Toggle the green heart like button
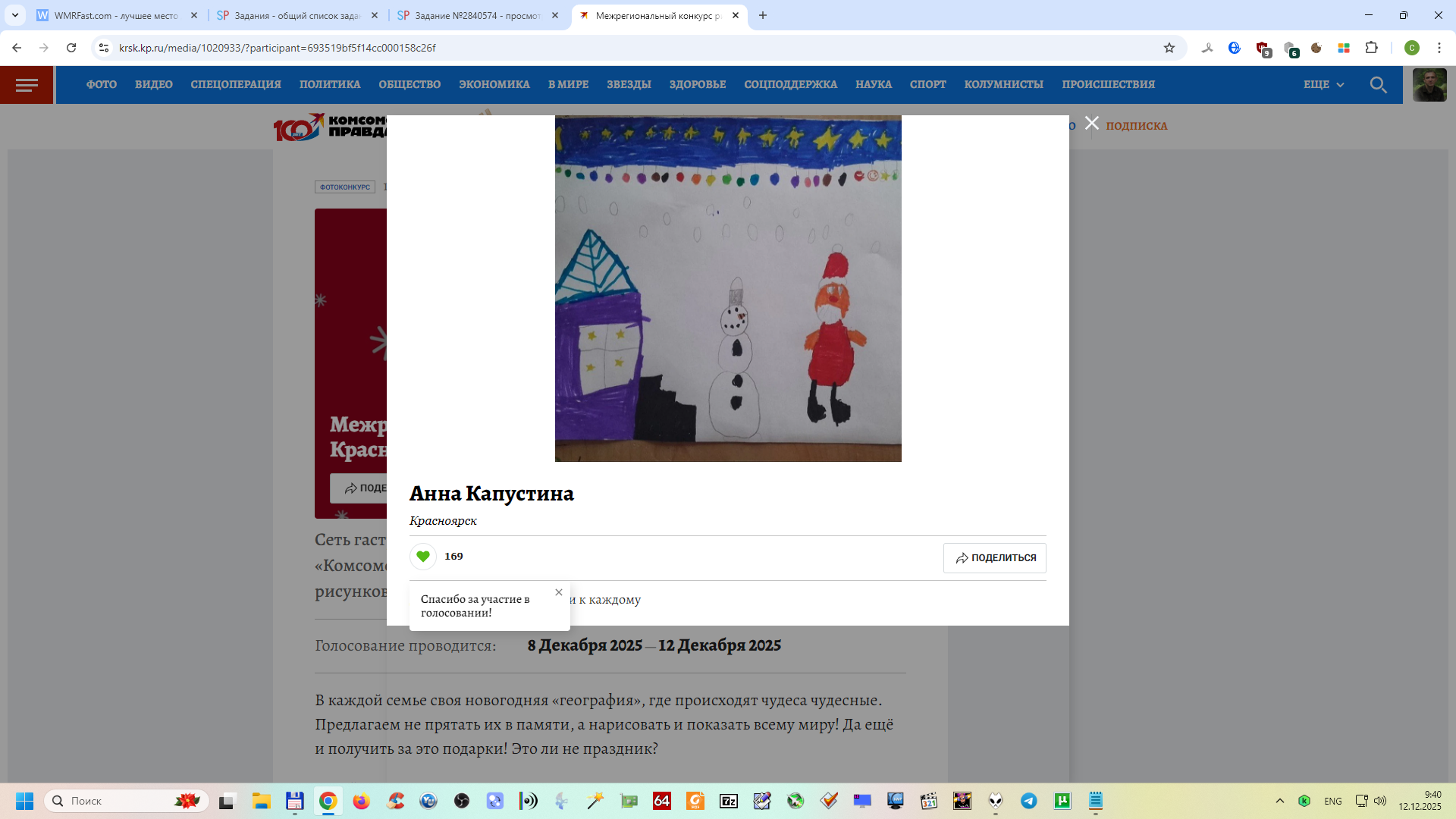The height and width of the screenshot is (819, 1456). (423, 557)
